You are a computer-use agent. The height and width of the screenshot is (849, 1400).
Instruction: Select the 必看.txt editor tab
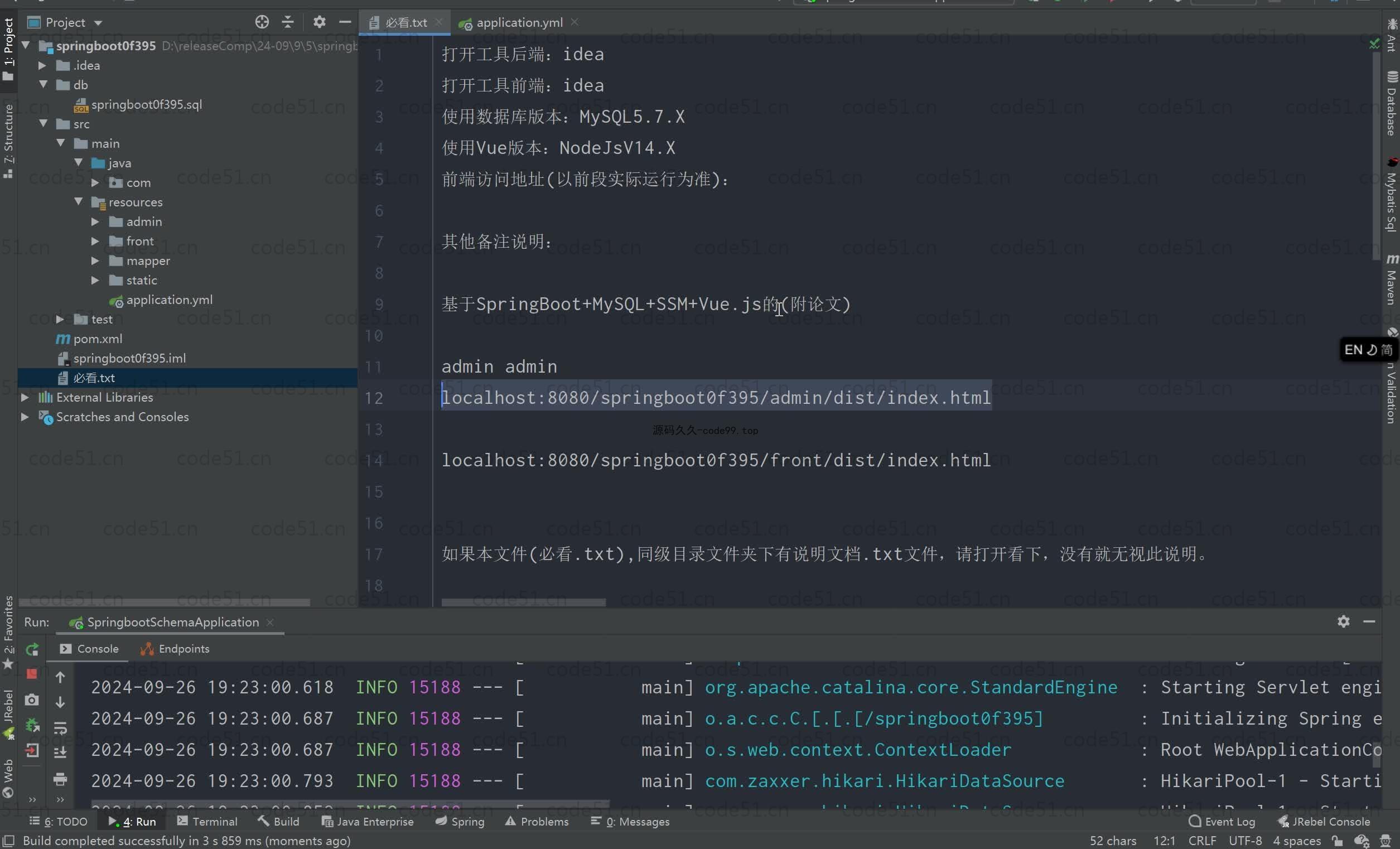click(405, 22)
